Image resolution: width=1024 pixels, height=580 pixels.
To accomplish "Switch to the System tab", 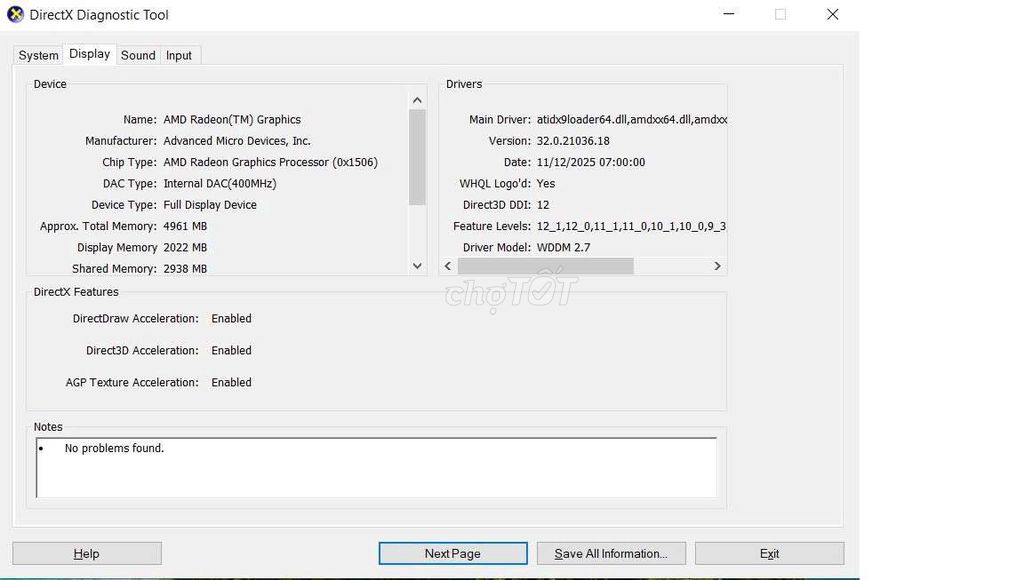I will pos(39,56).
